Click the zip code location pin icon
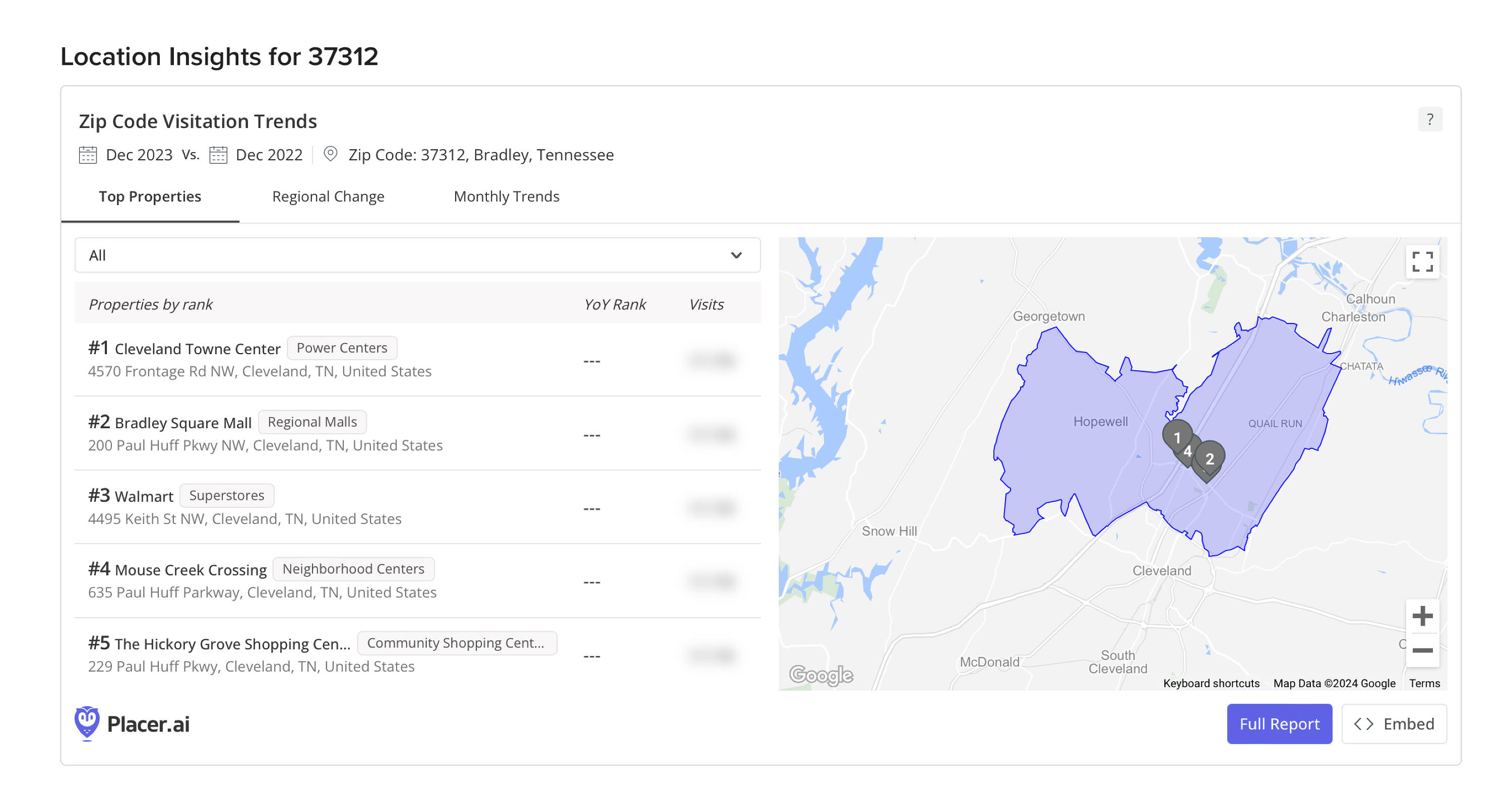Screen dimensions: 1512x798 pyautogui.click(x=331, y=154)
